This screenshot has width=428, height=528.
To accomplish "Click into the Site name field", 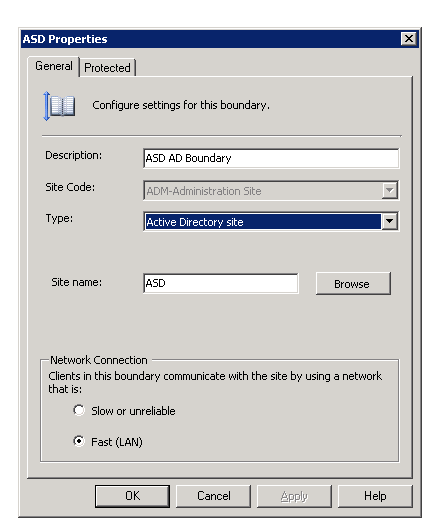I will pyautogui.click(x=221, y=283).
